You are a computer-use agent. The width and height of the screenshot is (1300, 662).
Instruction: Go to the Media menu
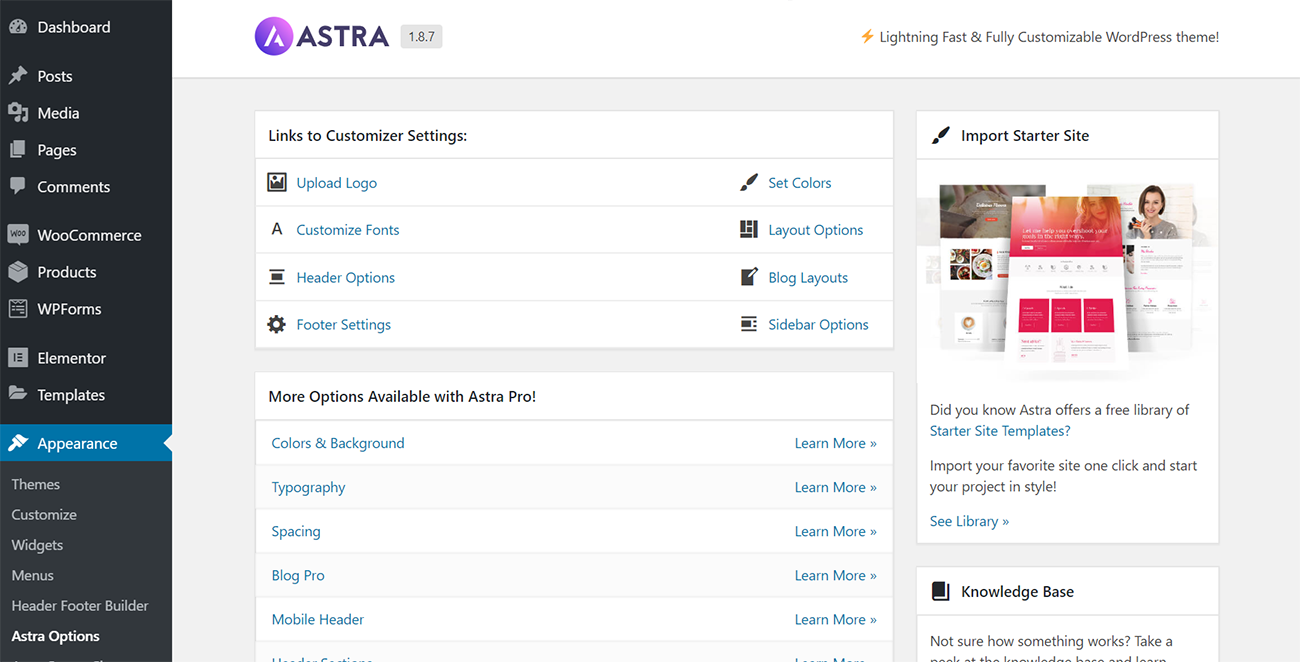(86, 113)
